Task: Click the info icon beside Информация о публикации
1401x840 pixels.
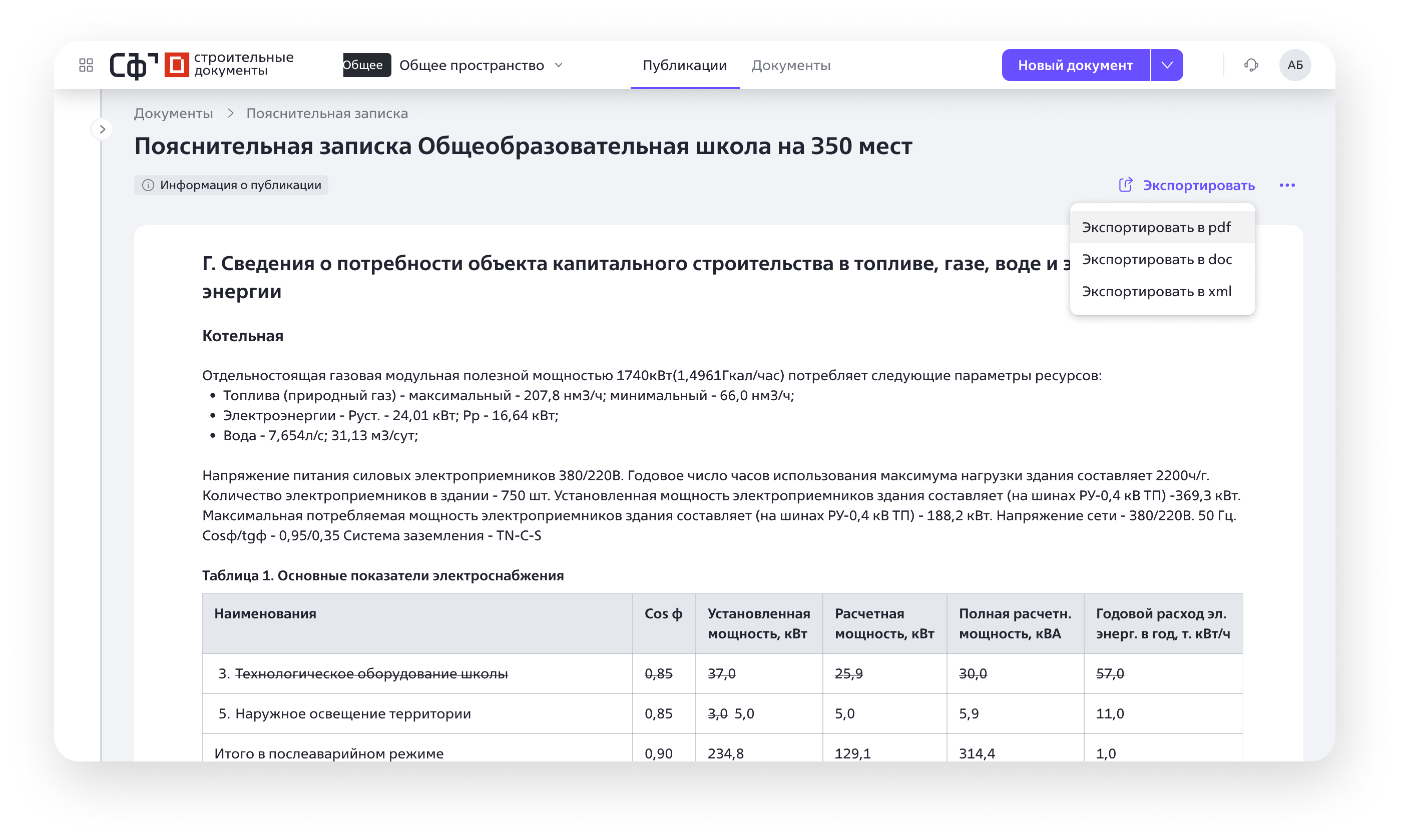Action: pos(148,185)
